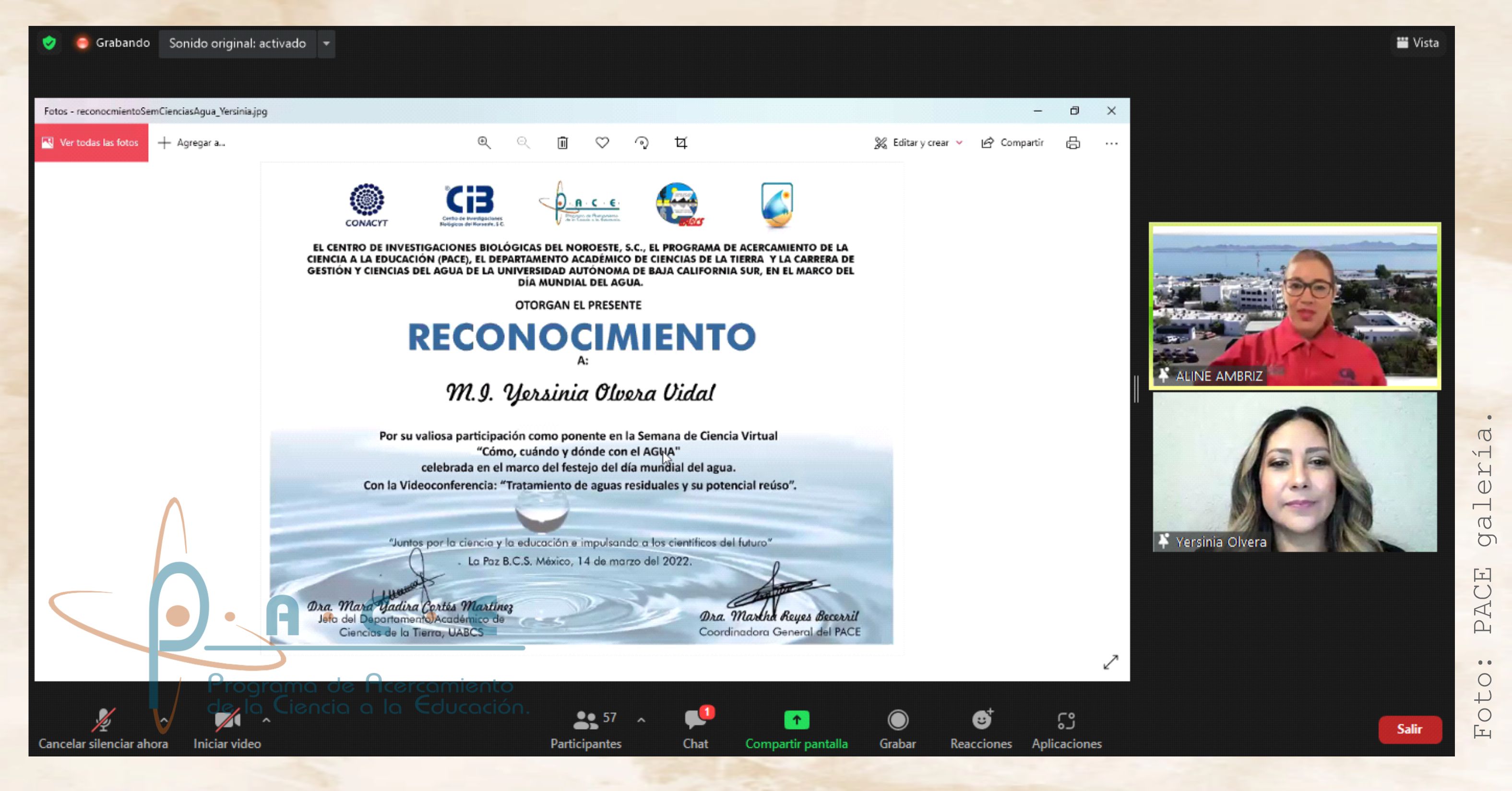Screen dimensions: 1512x791
Task: Click the red Salir button
Action: (x=1409, y=729)
